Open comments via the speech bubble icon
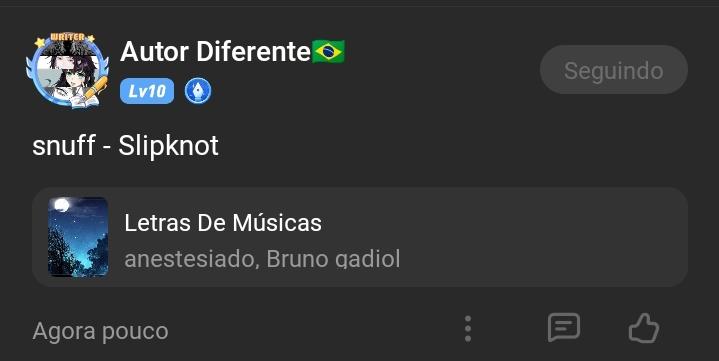This screenshot has height=361, width=719. tap(564, 328)
